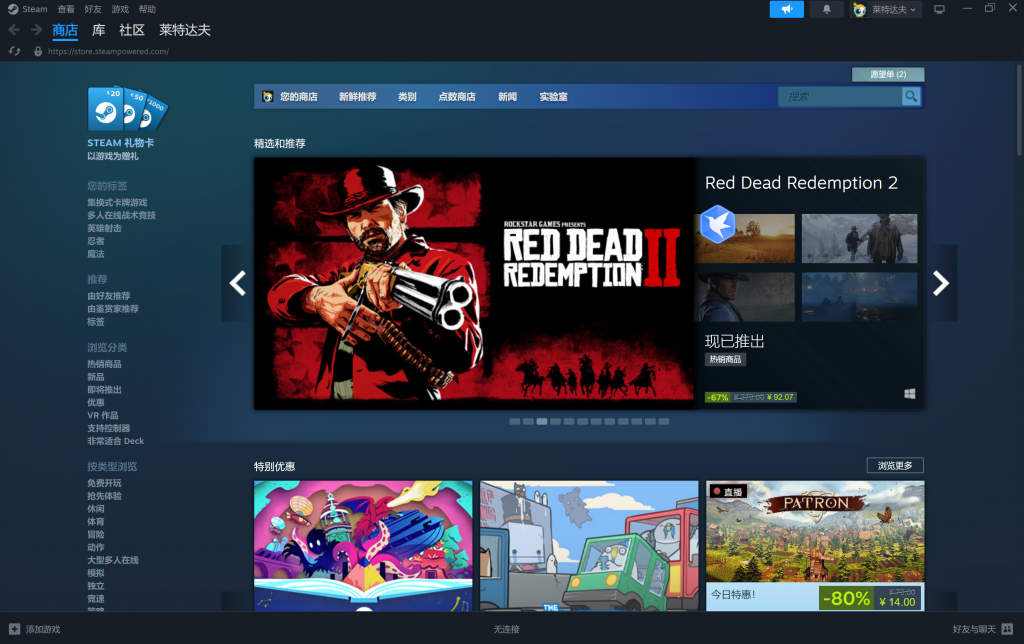Open the 莱特达夫 account dropdown
Viewport: 1024px width, 644px height.
click(886, 9)
